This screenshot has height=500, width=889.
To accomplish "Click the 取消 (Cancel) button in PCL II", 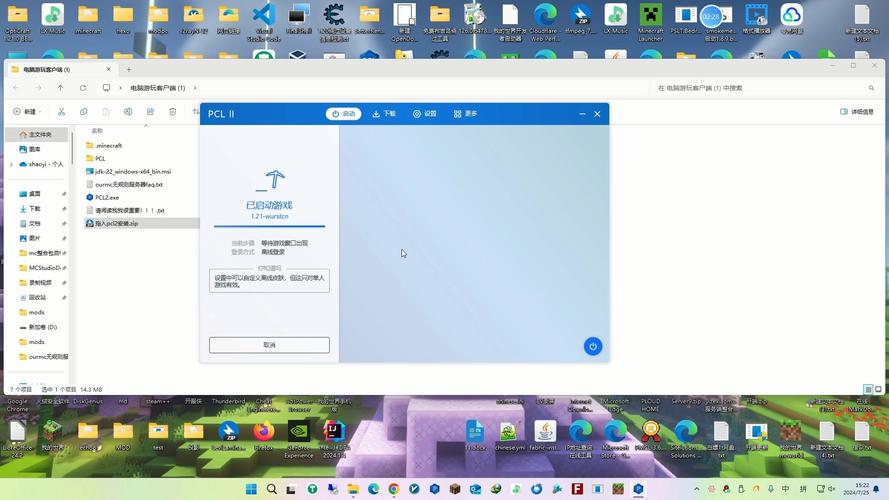I will (x=269, y=345).
